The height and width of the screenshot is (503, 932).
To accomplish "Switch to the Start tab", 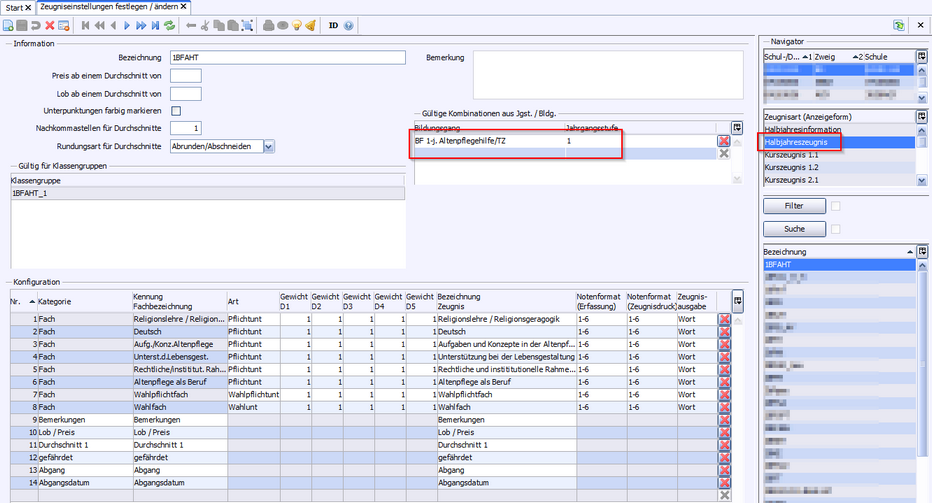I will tap(15, 7).
